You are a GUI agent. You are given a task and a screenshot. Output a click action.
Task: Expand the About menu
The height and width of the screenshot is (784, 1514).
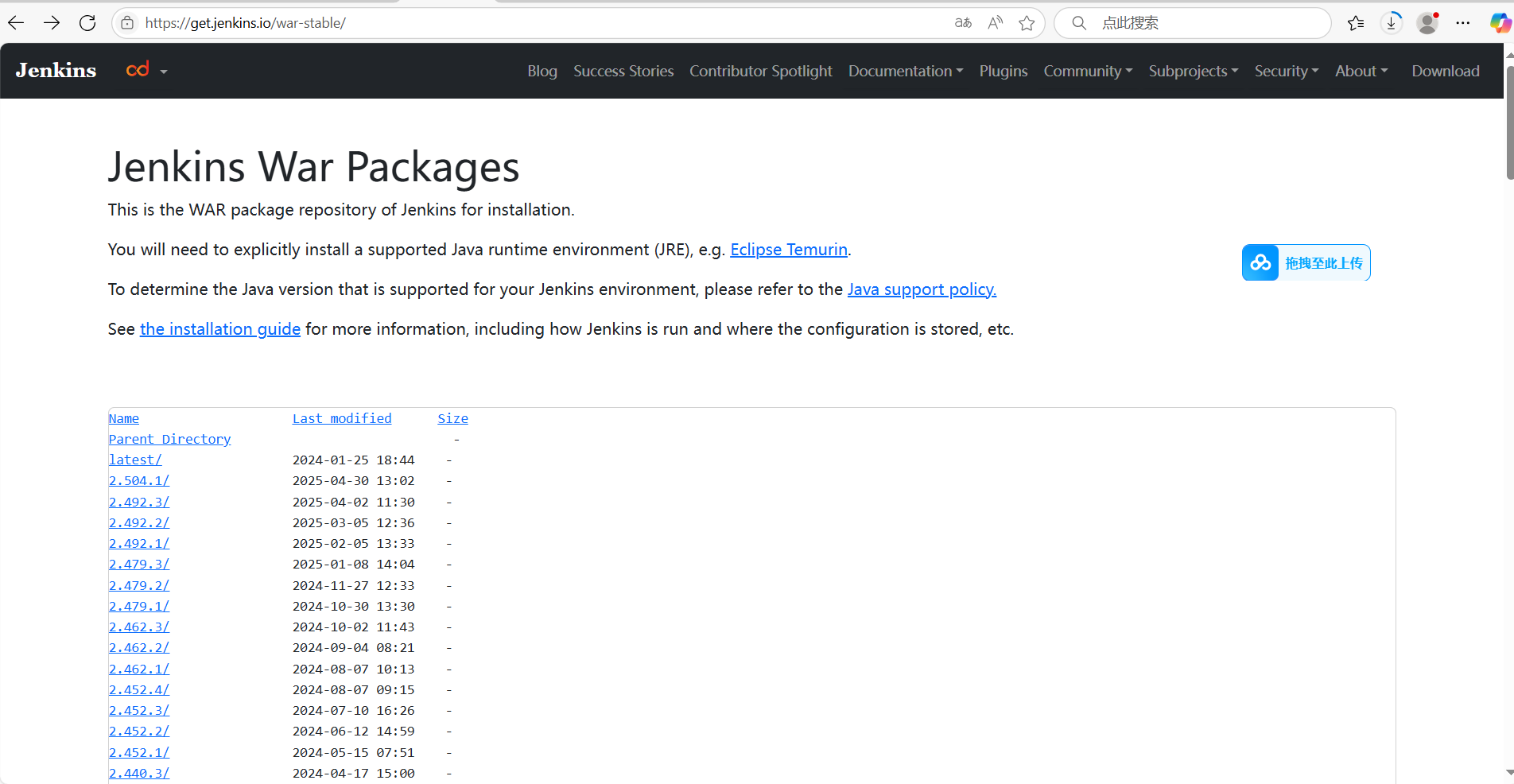coord(1361,71)
